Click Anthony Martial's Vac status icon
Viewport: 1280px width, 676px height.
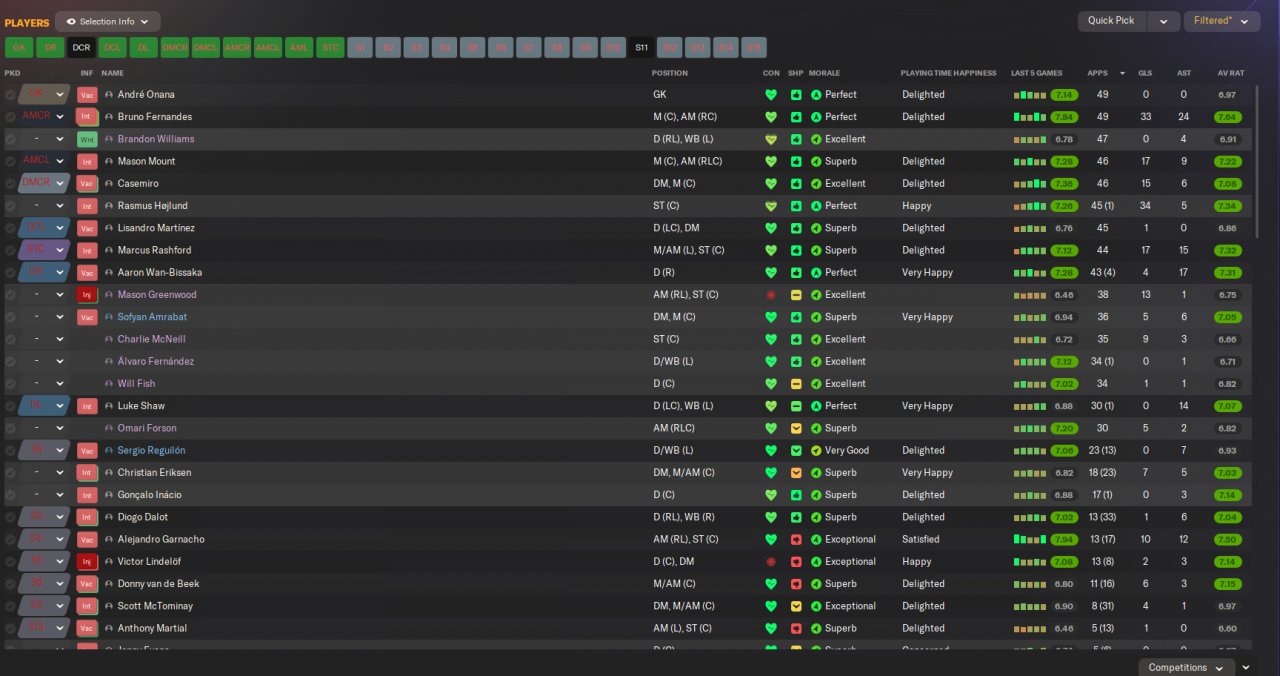(87, 629)
